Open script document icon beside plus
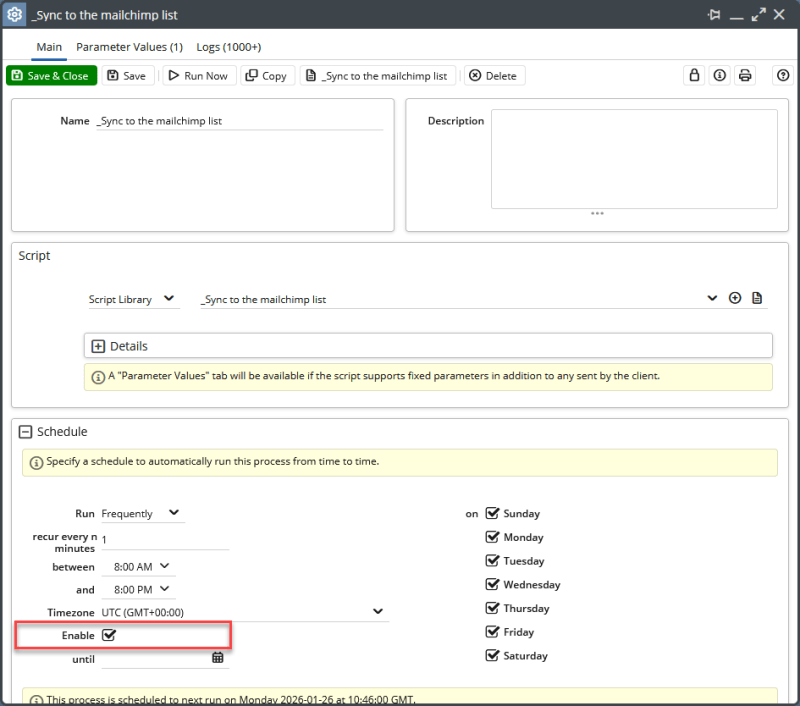Image resolution: width=800 pixels, height=706 pixels. (x=757, y=298)
